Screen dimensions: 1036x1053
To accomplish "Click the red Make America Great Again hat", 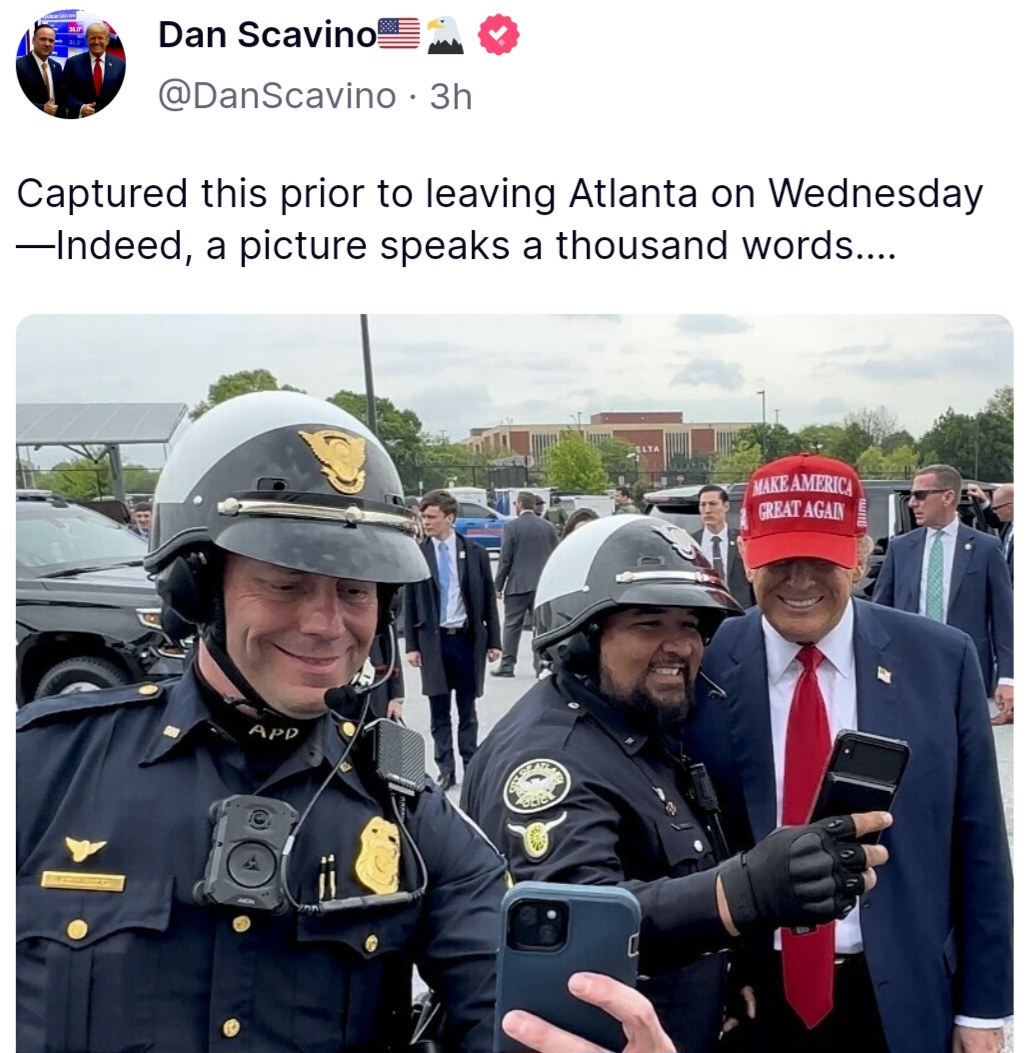I will coord(802,511).
